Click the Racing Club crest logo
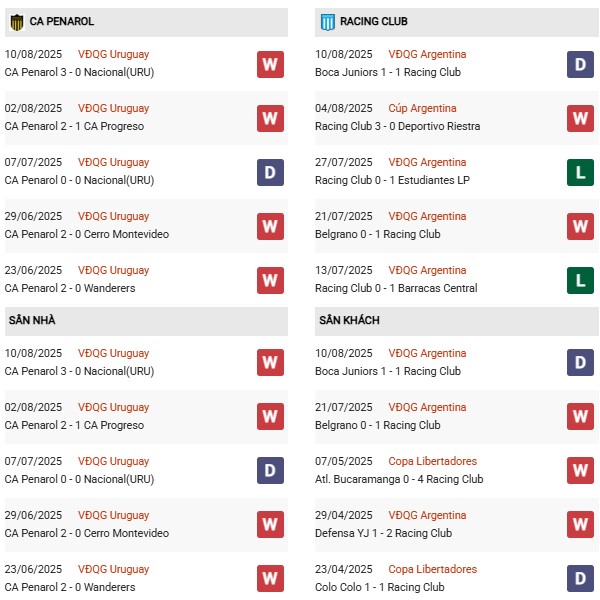The height and width of the screenshot is (600, 600). [x=327, y=22]
